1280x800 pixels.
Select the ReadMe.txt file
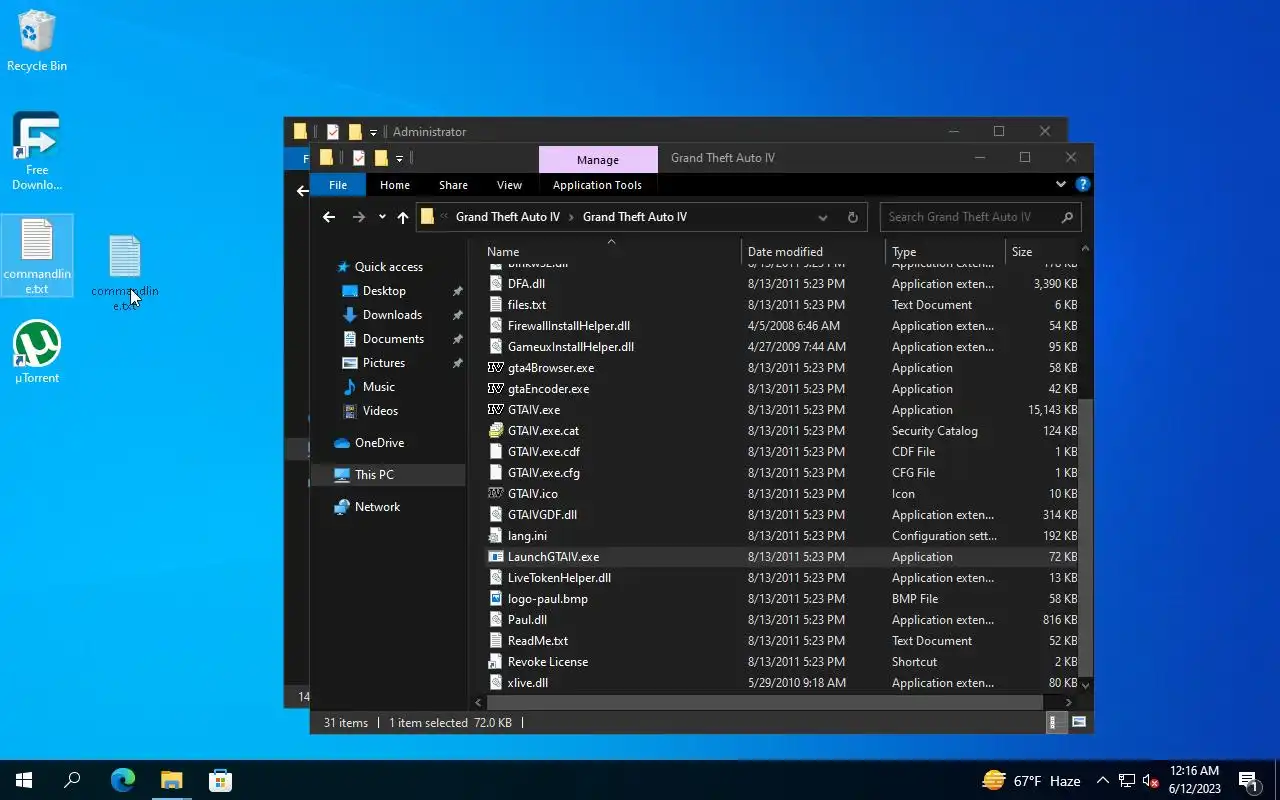click(538, 641)
